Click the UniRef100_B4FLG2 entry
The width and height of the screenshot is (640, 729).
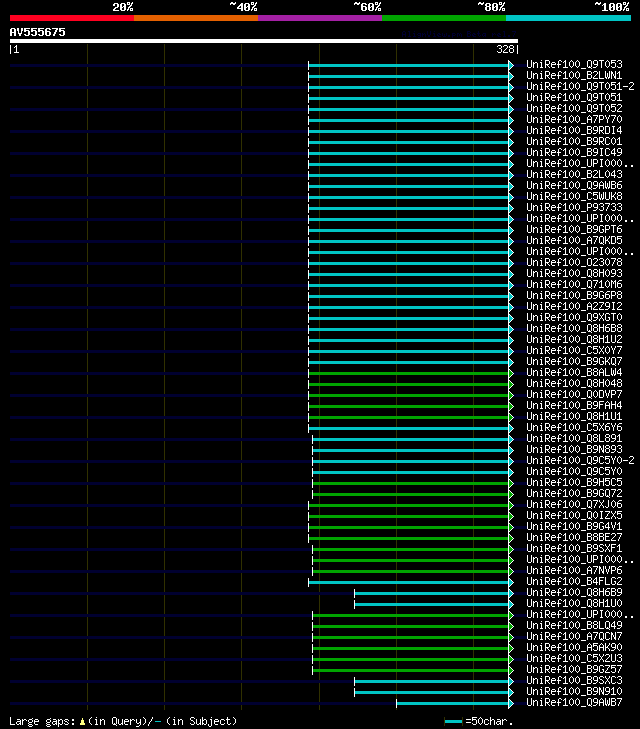point(574,582)
